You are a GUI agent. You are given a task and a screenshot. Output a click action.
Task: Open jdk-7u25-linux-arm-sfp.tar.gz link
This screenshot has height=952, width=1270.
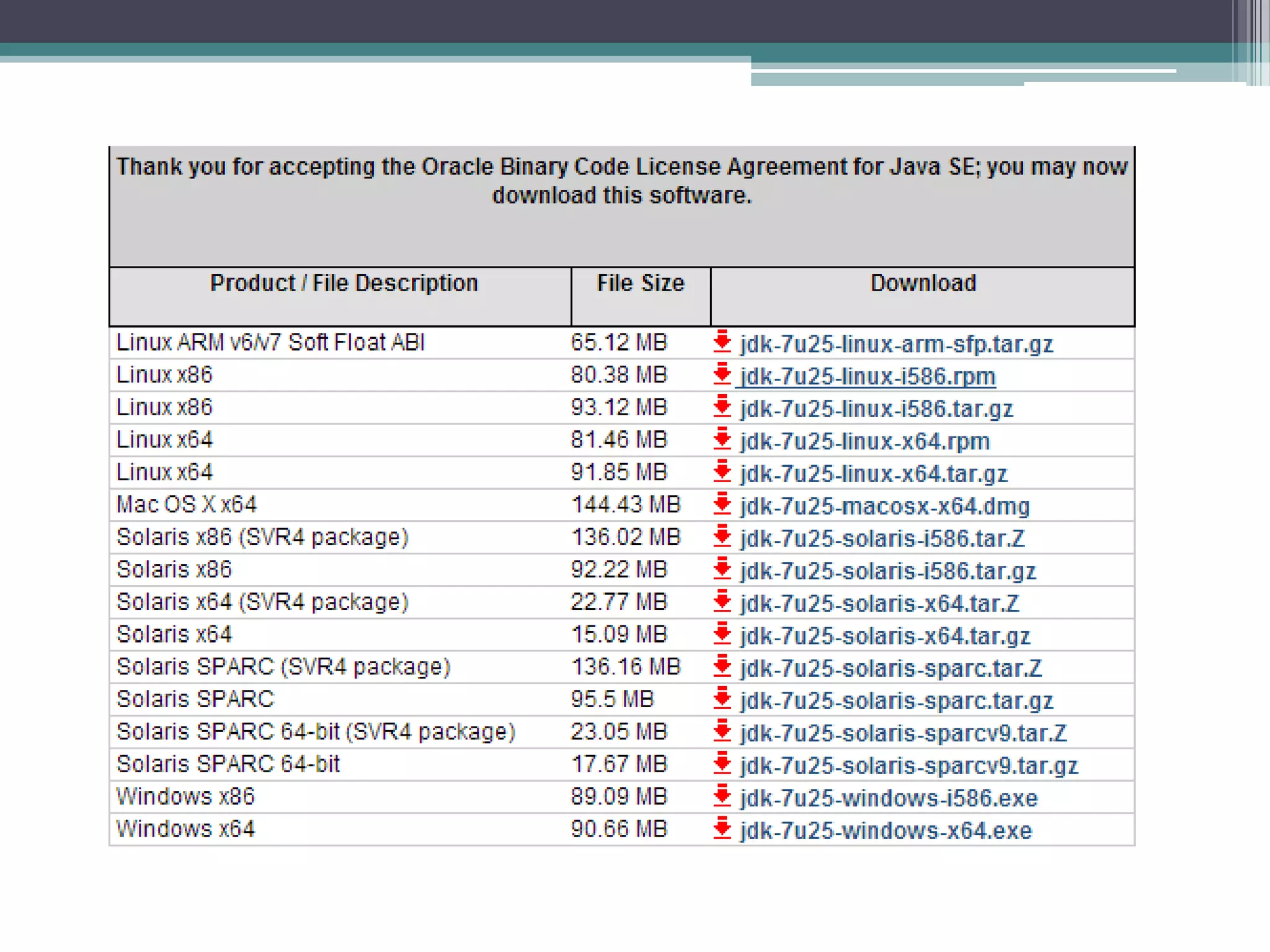pos(896,344)
